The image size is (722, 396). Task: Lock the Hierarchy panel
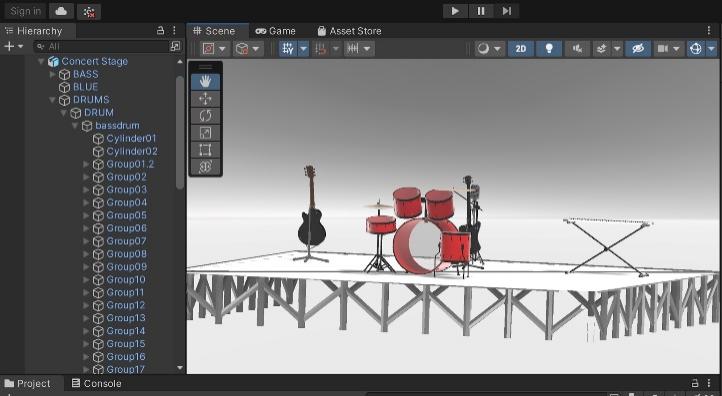tap(160, 30)
